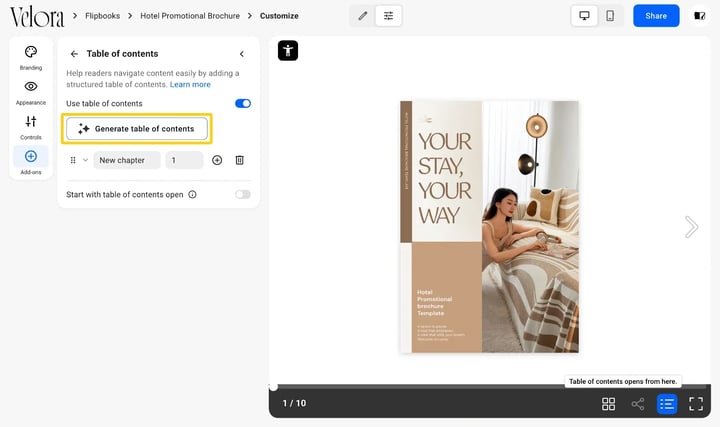720x427 pixels.
Task: Turn off Use table of contents
Action: 243,103
